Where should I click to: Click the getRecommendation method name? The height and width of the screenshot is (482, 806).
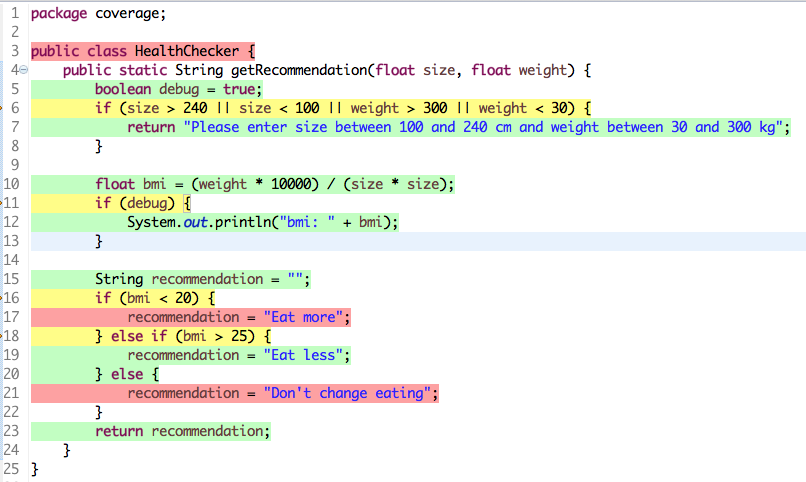299,70
